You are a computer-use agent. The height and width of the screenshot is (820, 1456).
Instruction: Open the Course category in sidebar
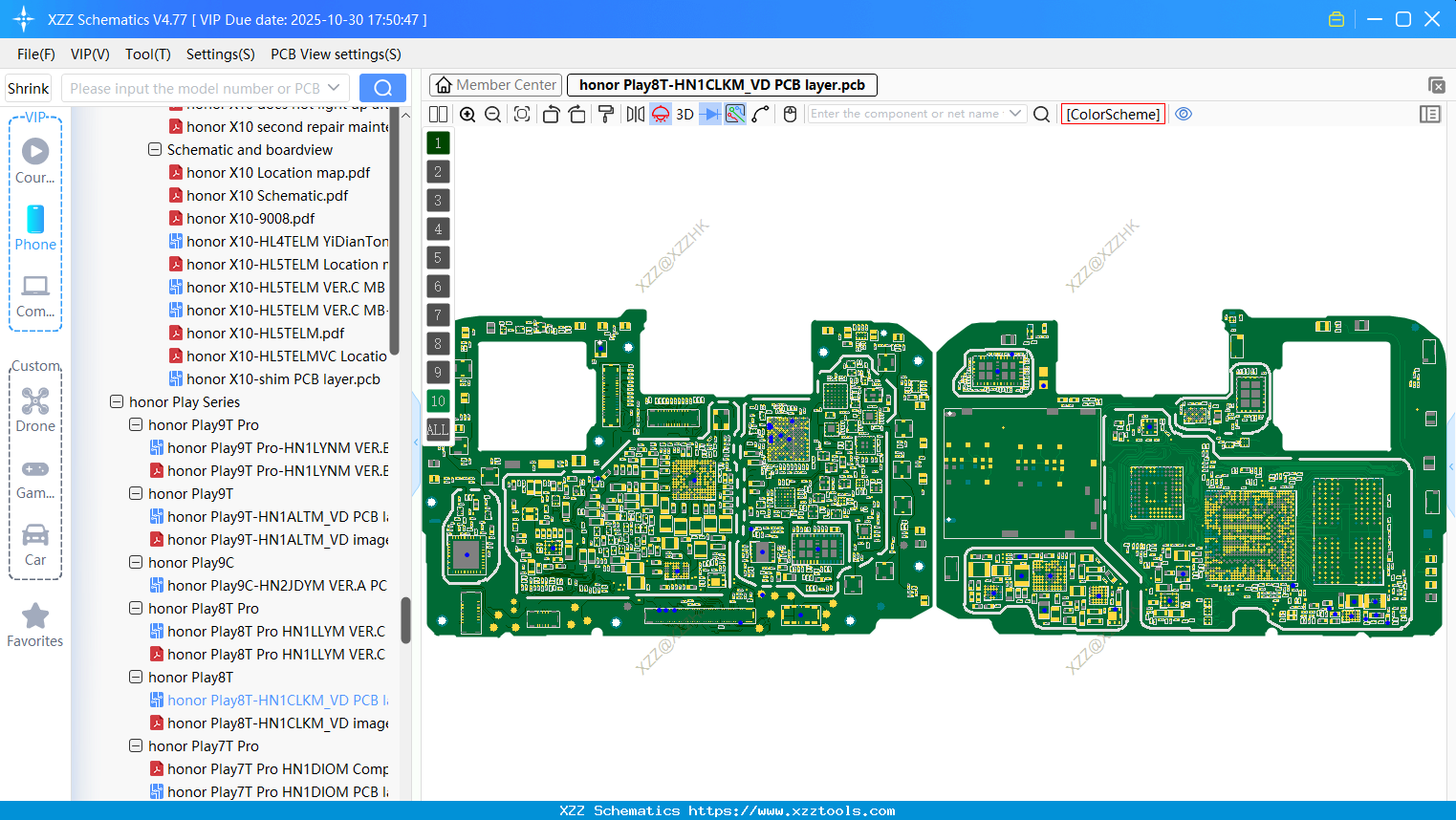35,162
